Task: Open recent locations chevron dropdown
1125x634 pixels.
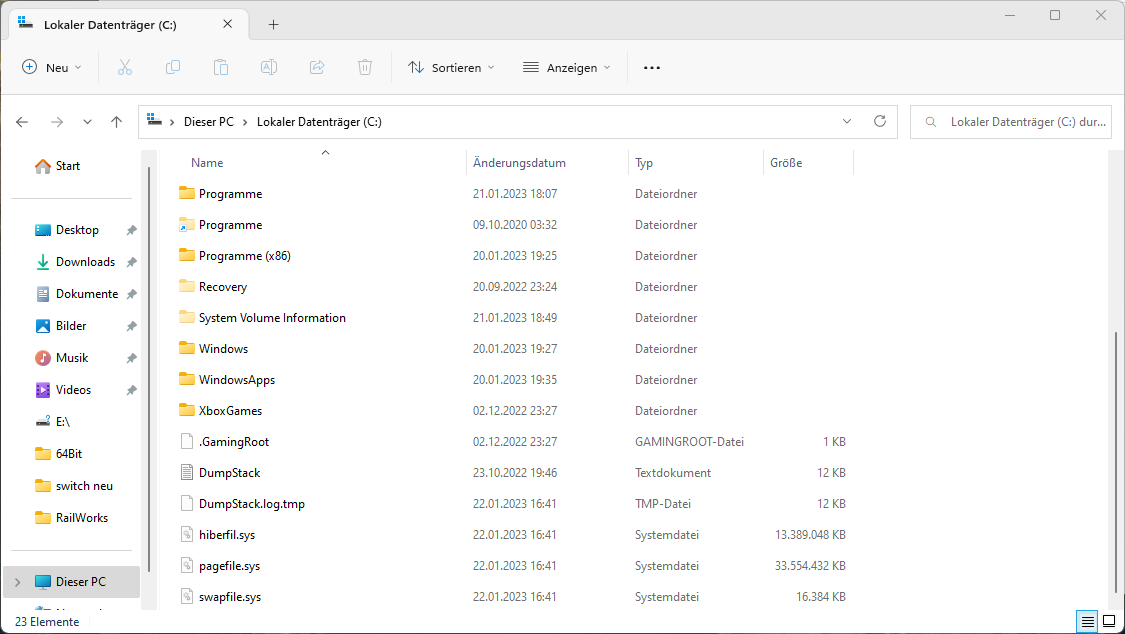Action: coord(87,122)
